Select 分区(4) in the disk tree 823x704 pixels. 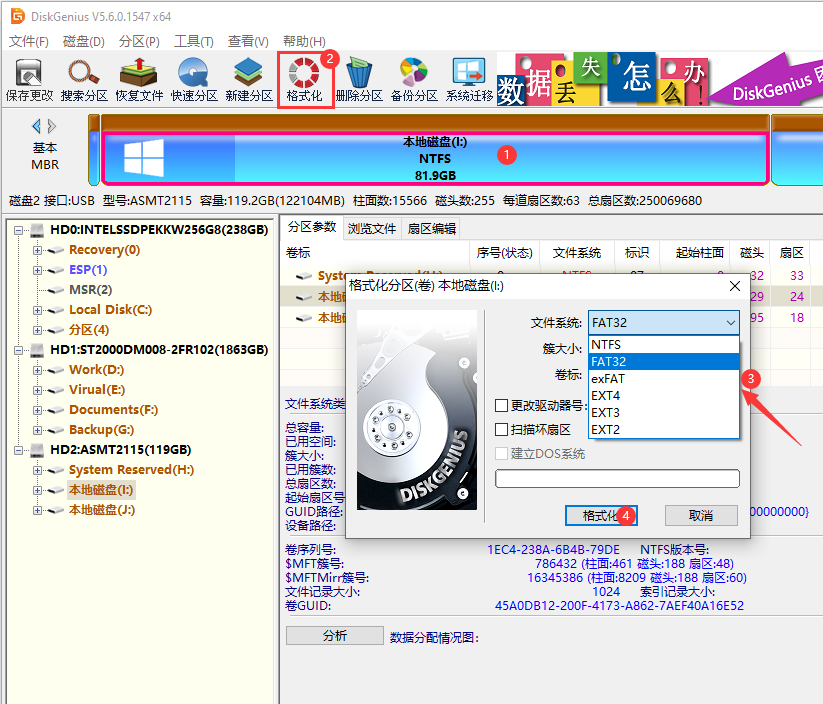89,330
